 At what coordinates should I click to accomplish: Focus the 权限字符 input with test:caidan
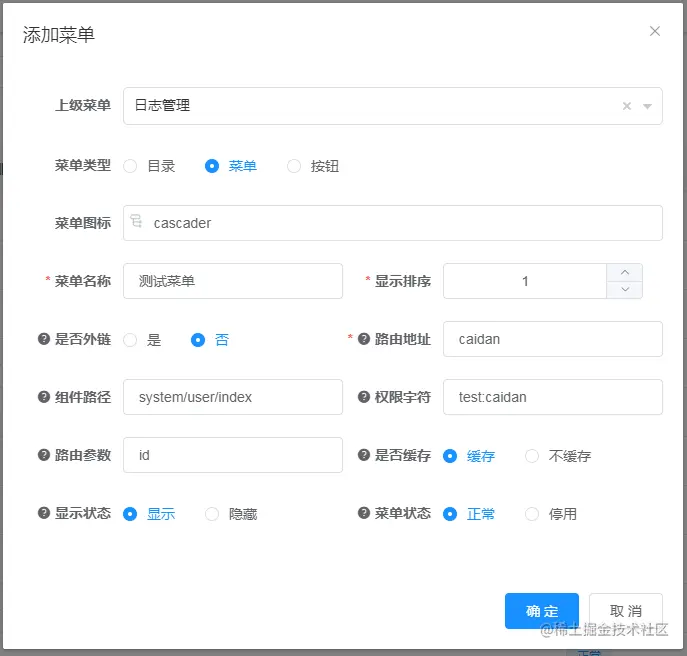(552, 397)
